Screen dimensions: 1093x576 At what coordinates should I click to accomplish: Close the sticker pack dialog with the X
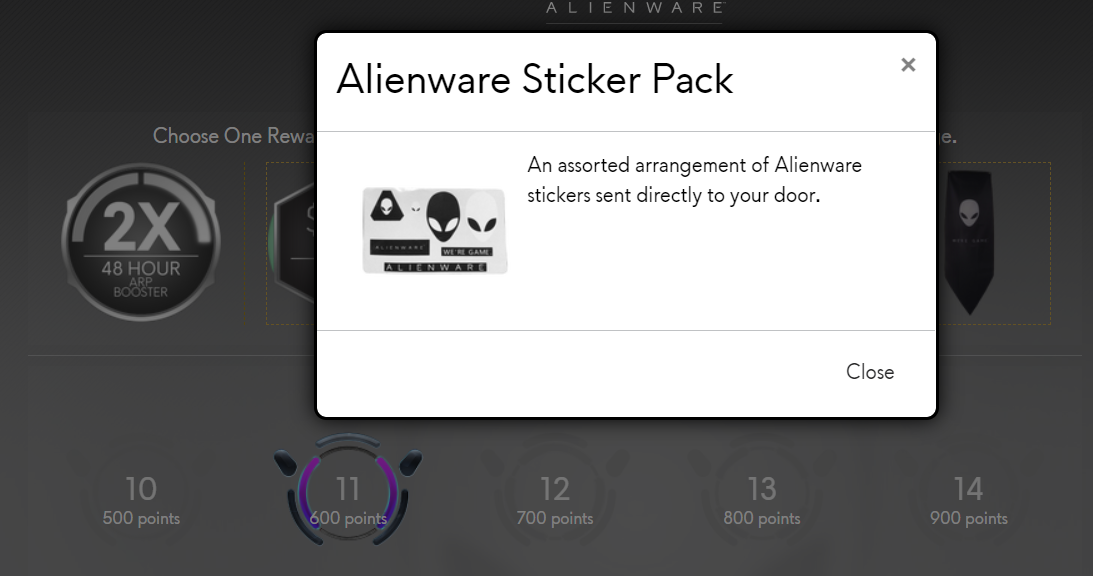coord(908,65)
